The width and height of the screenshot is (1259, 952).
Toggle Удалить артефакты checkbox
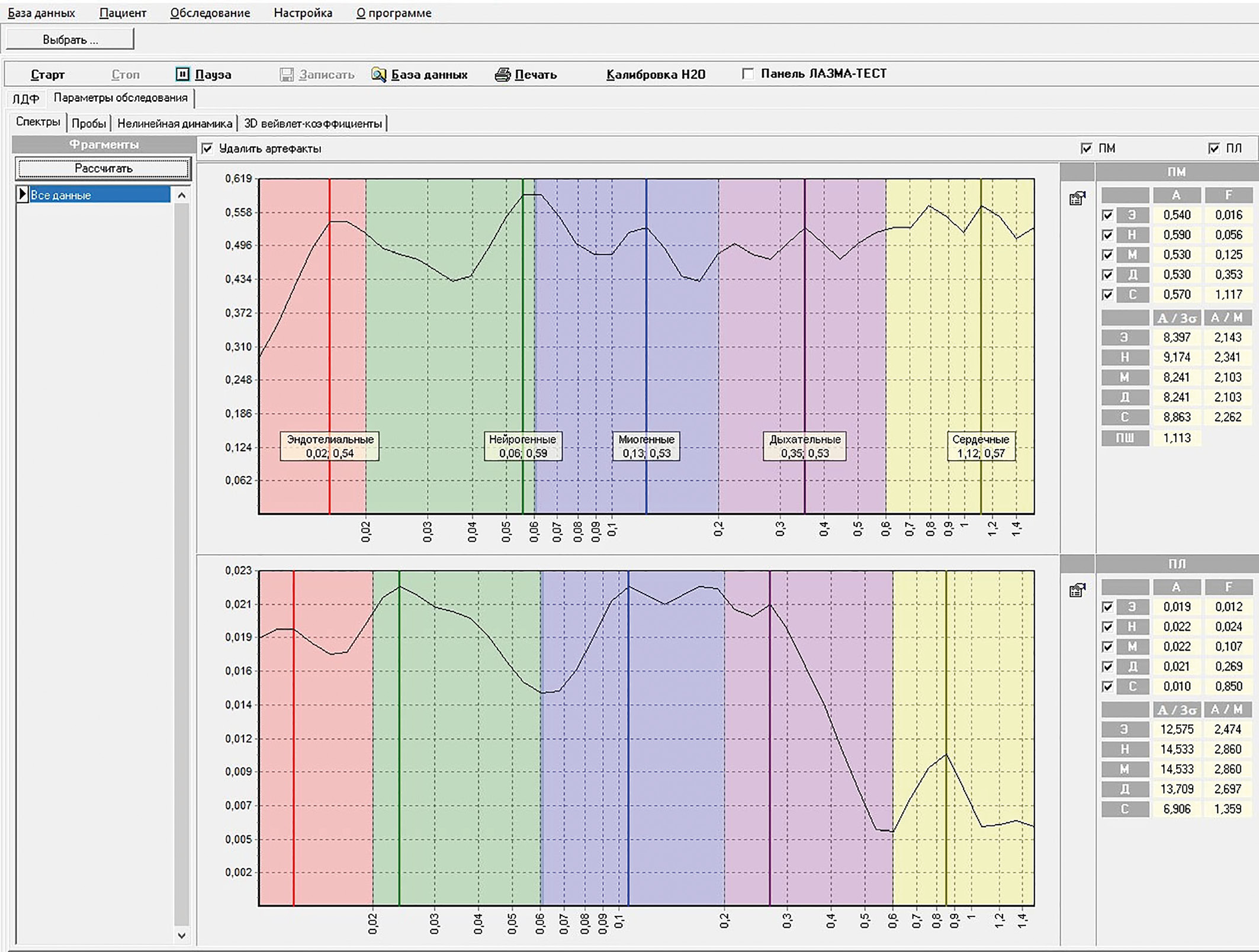207,149
